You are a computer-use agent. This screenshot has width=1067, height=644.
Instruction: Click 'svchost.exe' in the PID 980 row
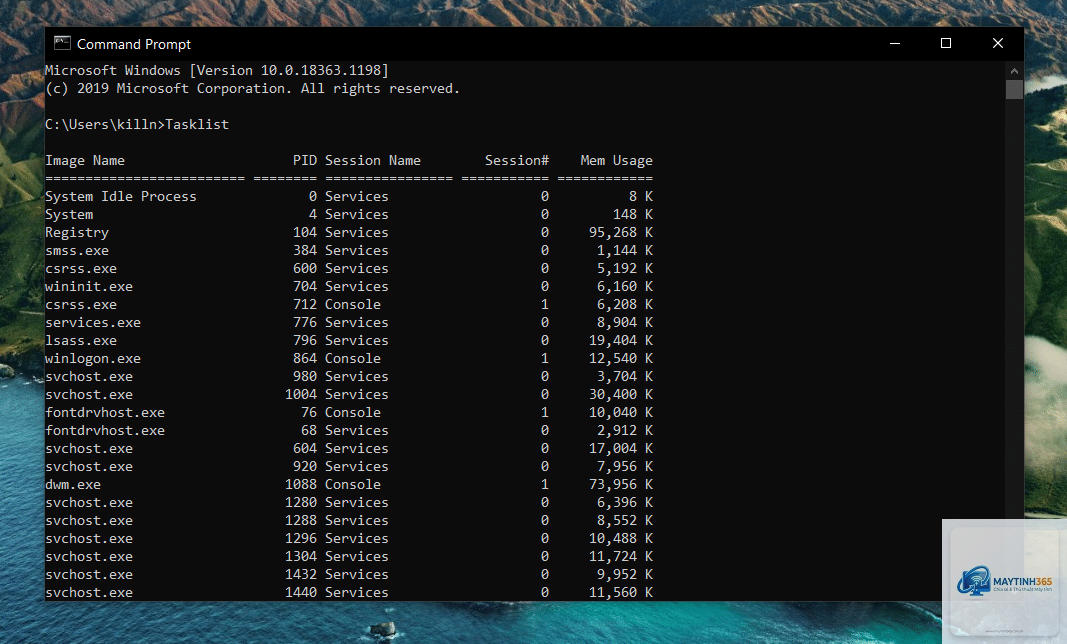coord(89,376)
